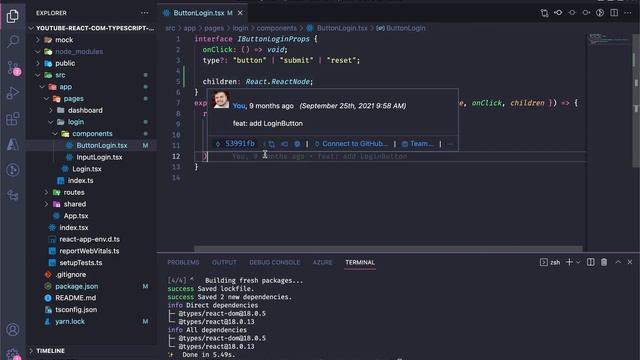Open the launch profile dropdown next to plus
Viewport: 640px width, 360px height.
[578, 262]
